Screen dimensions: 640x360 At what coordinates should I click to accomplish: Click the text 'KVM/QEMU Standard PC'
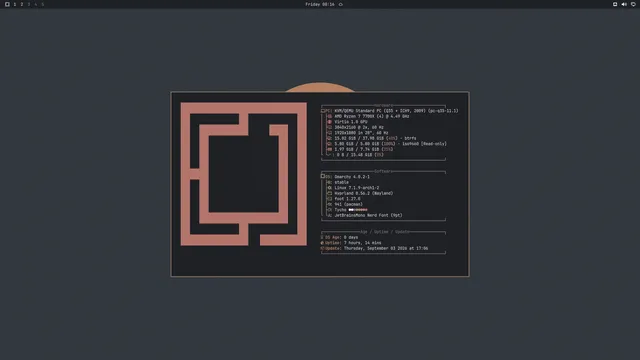pyautogui.click(x=358, y=111)
